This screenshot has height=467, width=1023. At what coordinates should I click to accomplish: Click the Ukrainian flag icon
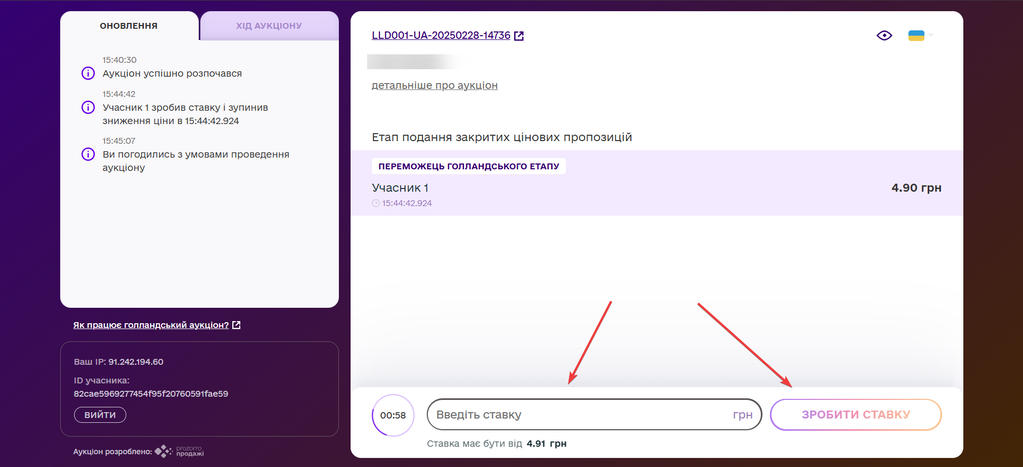click(915, 36)
